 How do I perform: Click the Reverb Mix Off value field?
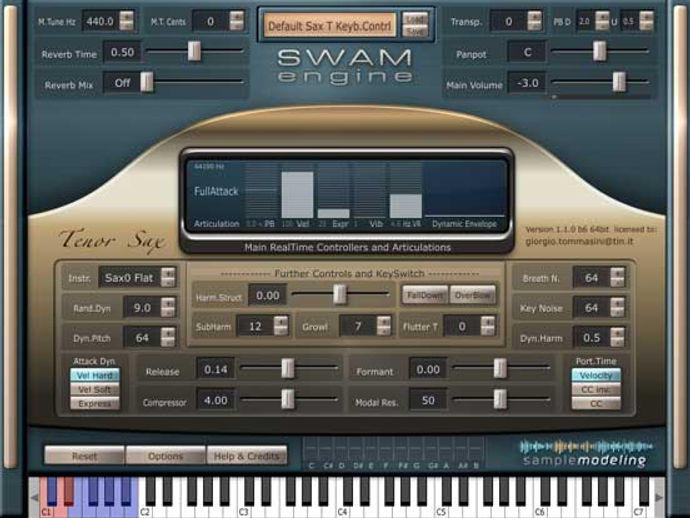[x=122, y=83]
